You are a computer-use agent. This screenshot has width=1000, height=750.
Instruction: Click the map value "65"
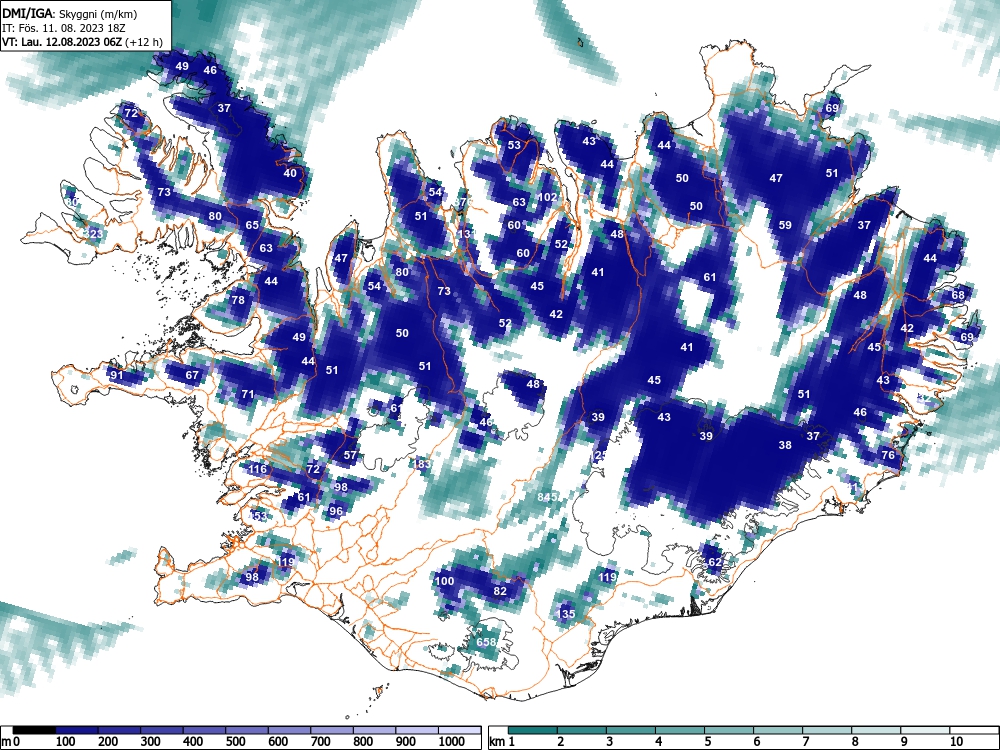tap(253, 225)
